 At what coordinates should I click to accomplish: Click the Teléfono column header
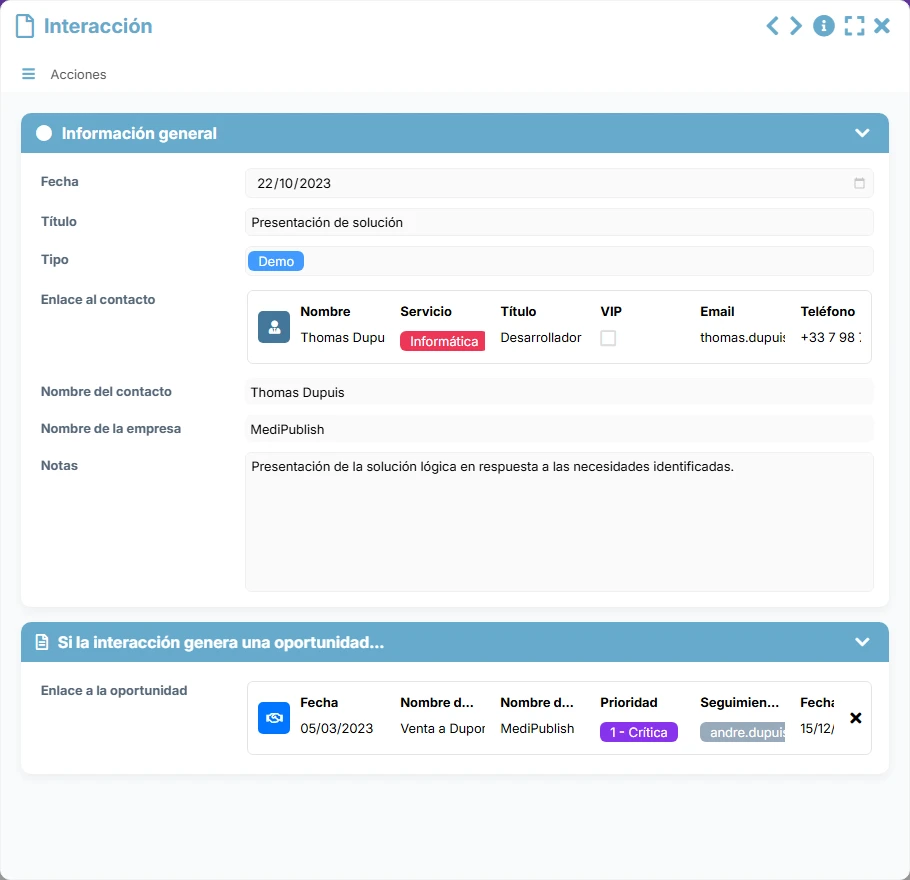pos(828,311)
